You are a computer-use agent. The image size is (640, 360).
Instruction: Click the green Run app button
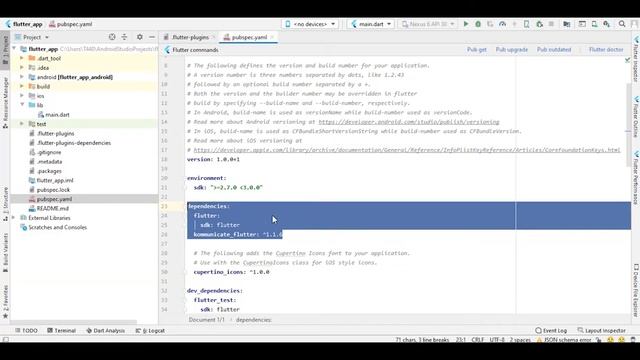coord(466,24)
